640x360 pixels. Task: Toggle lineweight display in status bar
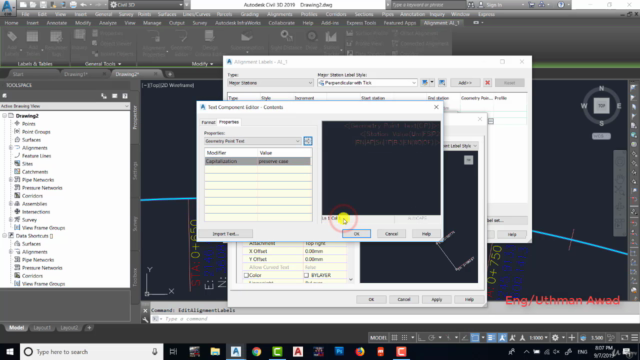491,338
